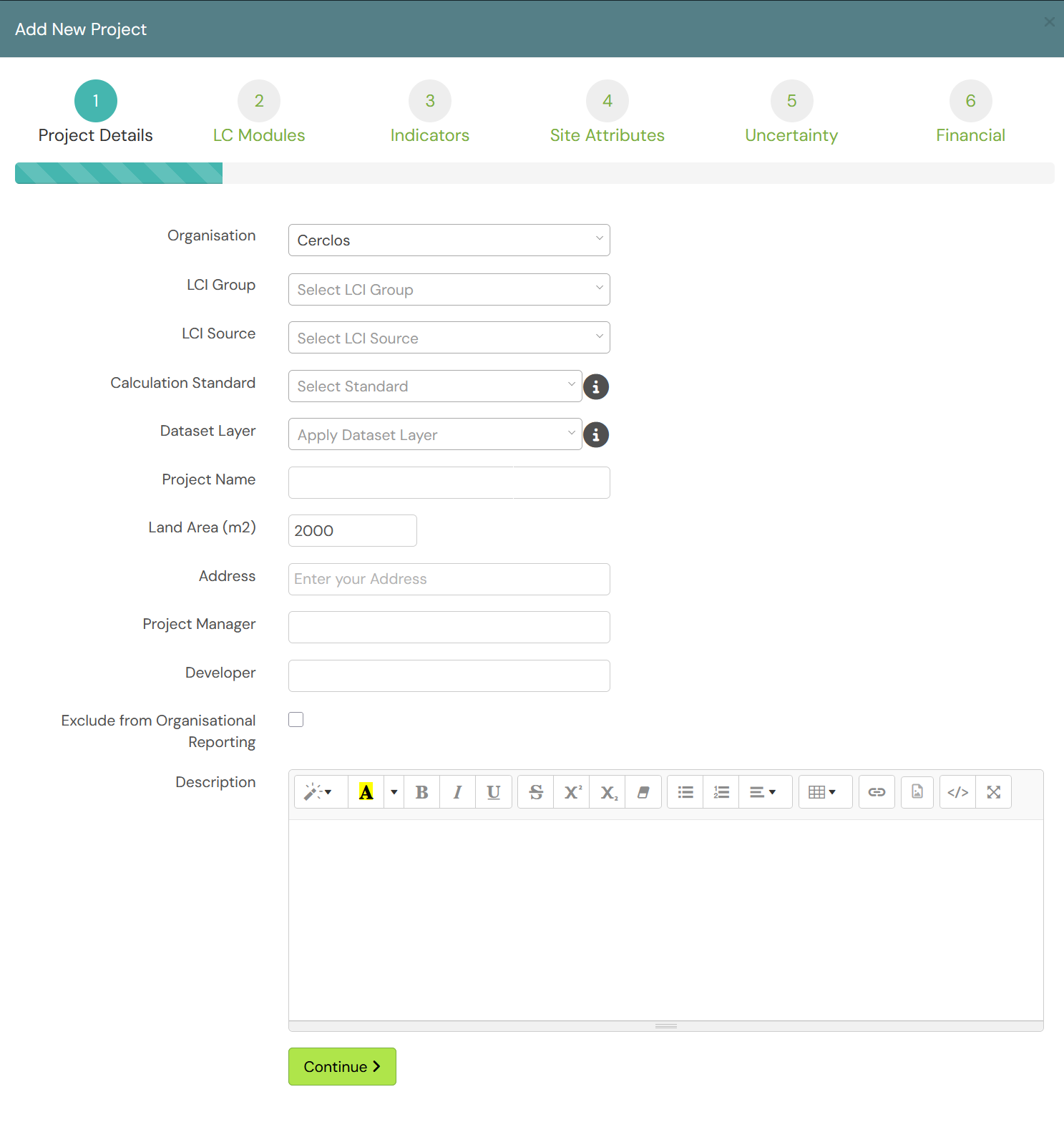This screenshot has height=1122, width=1064.
Task: Toggle bold formatting in Description editor
Action: [x=422, y=792]
